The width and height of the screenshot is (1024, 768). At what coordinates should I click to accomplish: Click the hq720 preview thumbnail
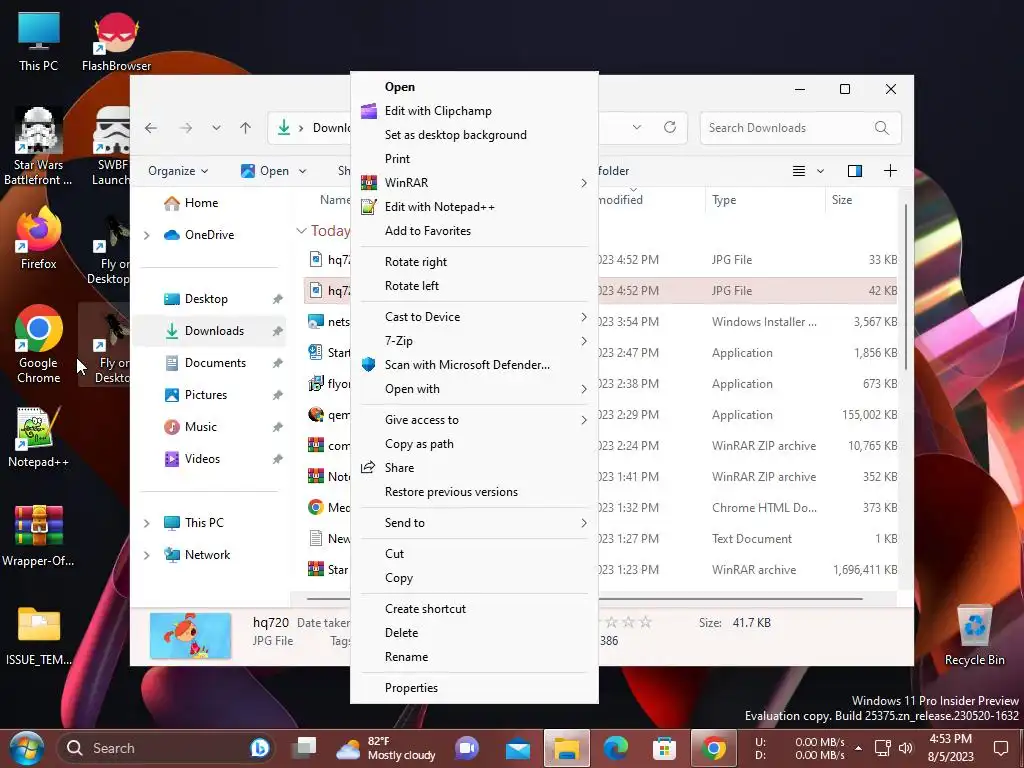[190, 635]
